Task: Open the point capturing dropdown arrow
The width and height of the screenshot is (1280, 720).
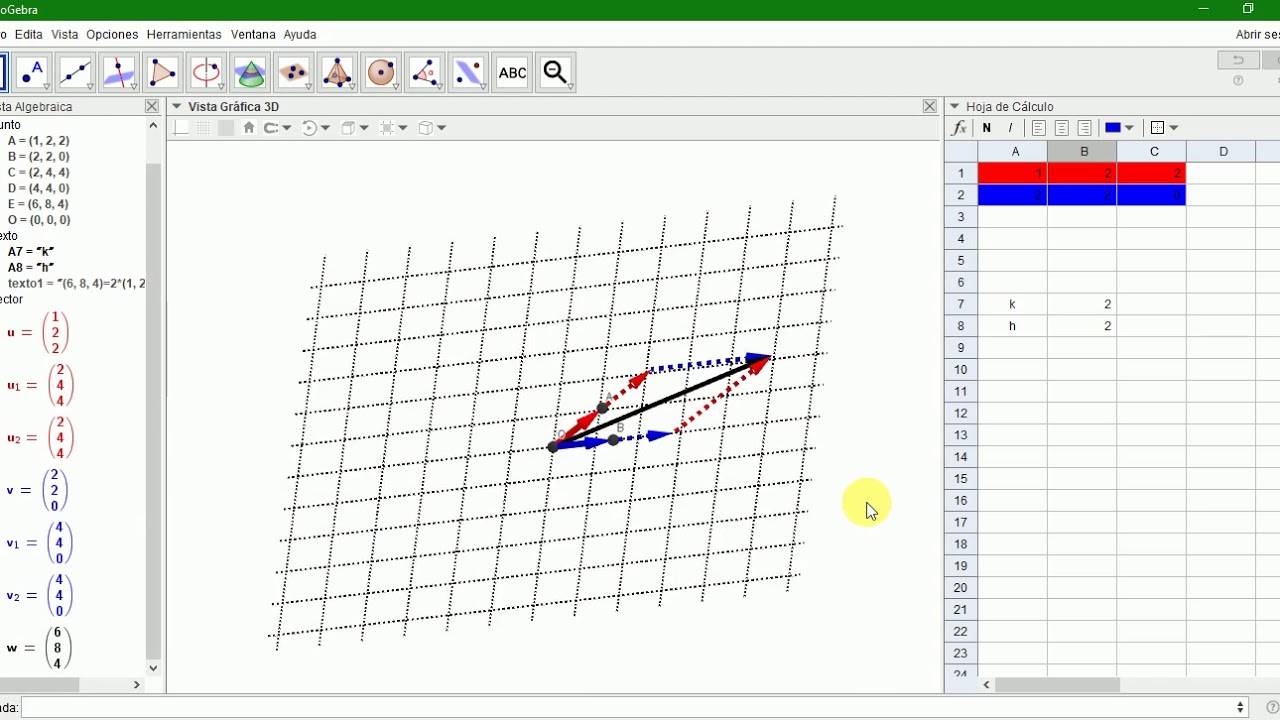Action: pyautogui.click(x=286, y=128)
